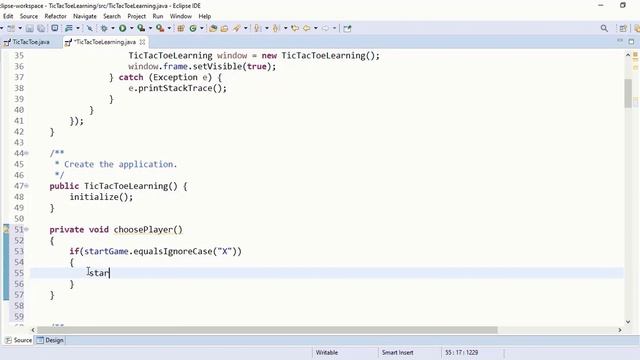Click the Smart Insert status entry
Image resolution: width=640 pixels, height=360 pixels.
(x=398, y=352)
